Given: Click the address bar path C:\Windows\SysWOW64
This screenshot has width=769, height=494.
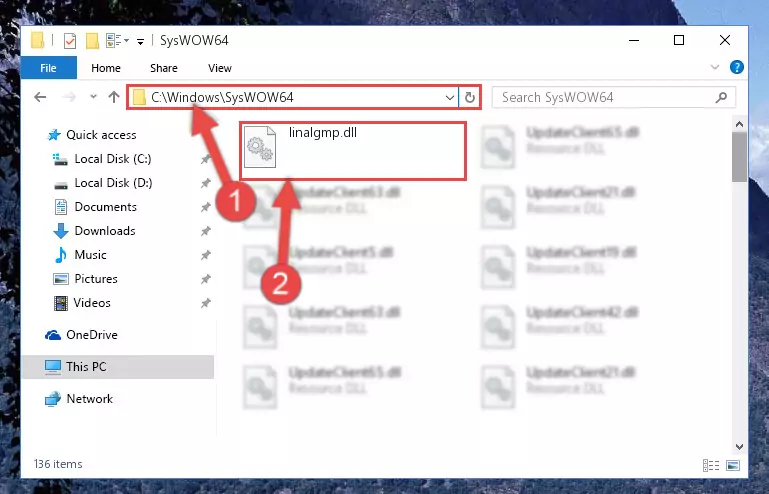Looking at the screenshot, I should pos(222,98).
